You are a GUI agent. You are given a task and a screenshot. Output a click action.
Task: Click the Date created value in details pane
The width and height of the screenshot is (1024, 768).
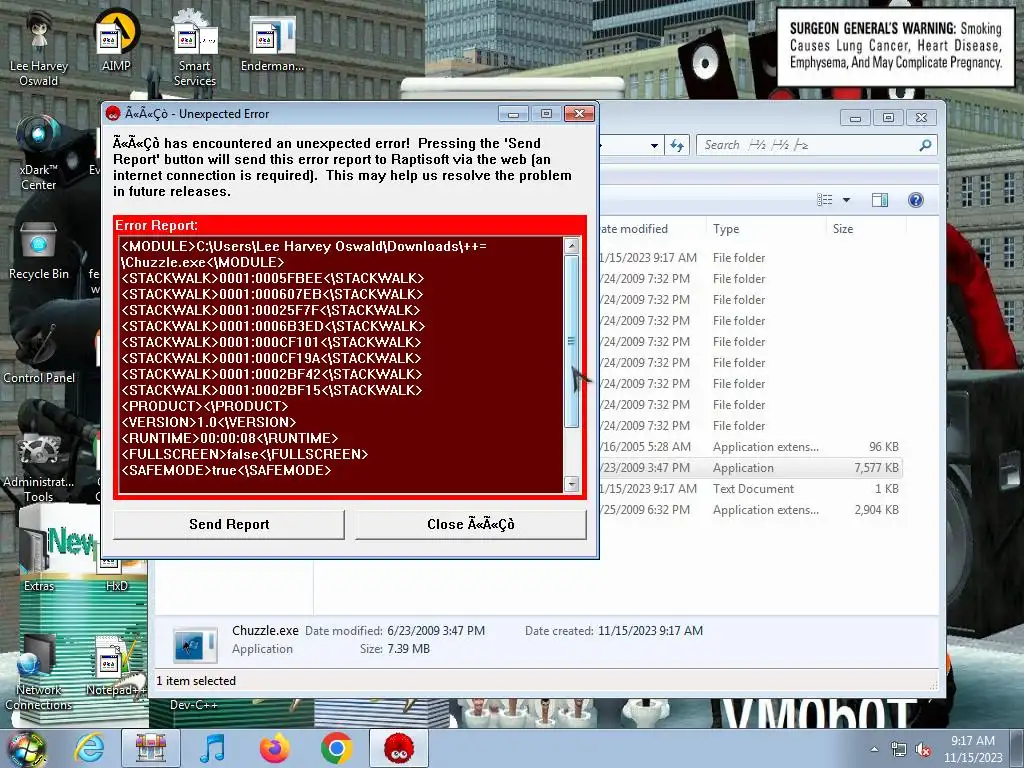[x=650, y=631]
